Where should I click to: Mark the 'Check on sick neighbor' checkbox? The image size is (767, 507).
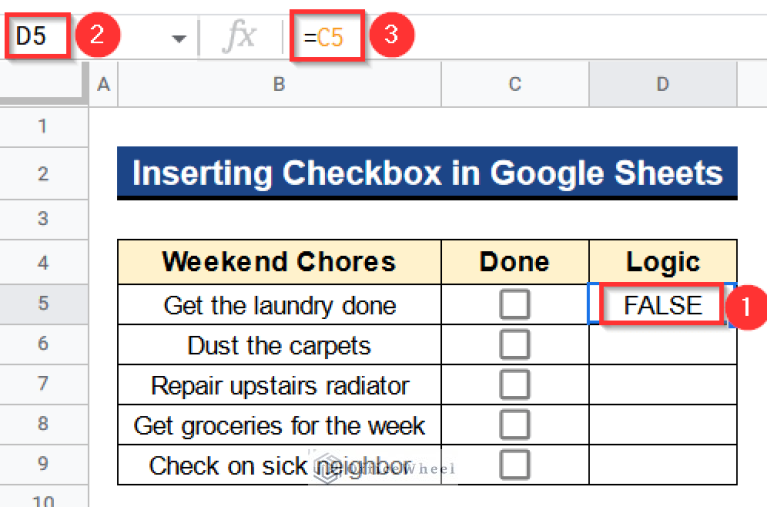pos(514,465)
